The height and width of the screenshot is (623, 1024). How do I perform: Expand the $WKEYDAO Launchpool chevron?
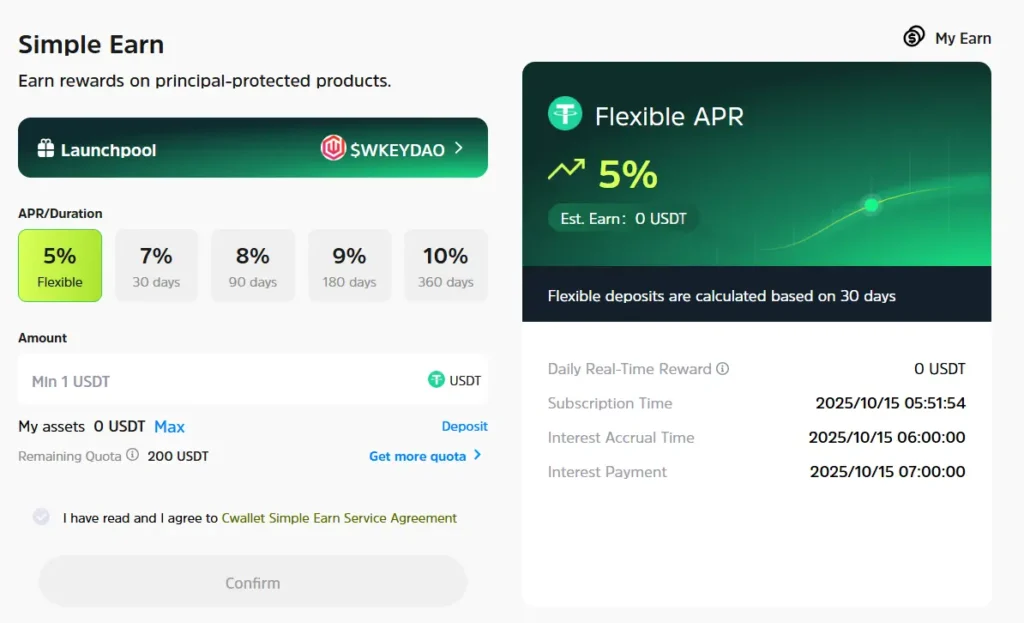(x=459, y=148)
